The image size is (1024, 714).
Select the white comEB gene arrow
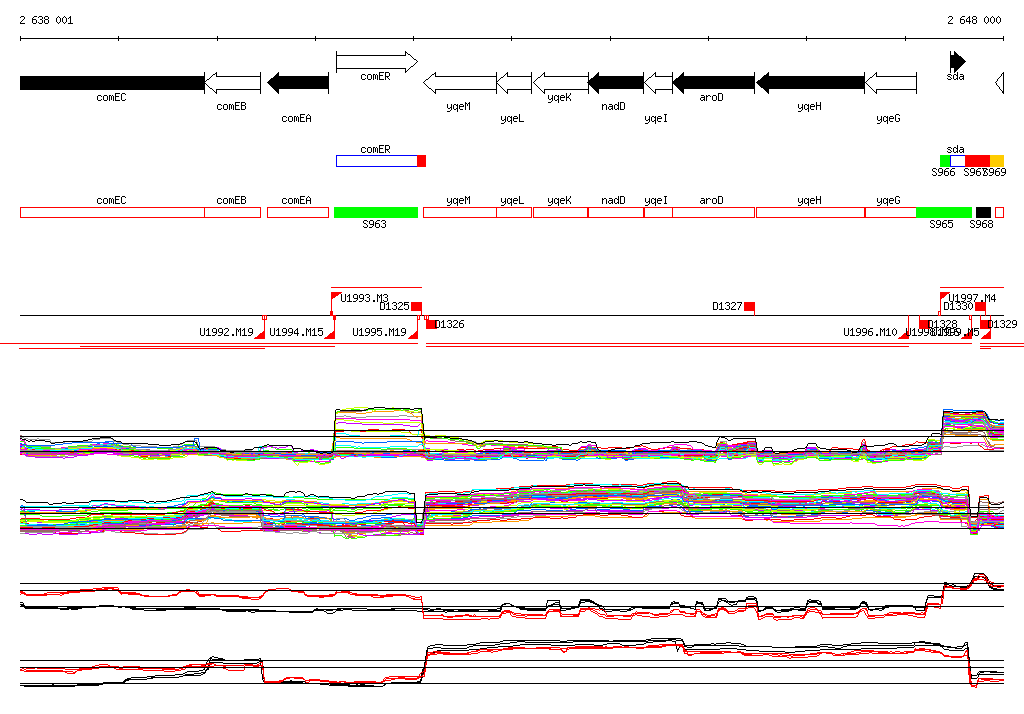pos(232,83)
